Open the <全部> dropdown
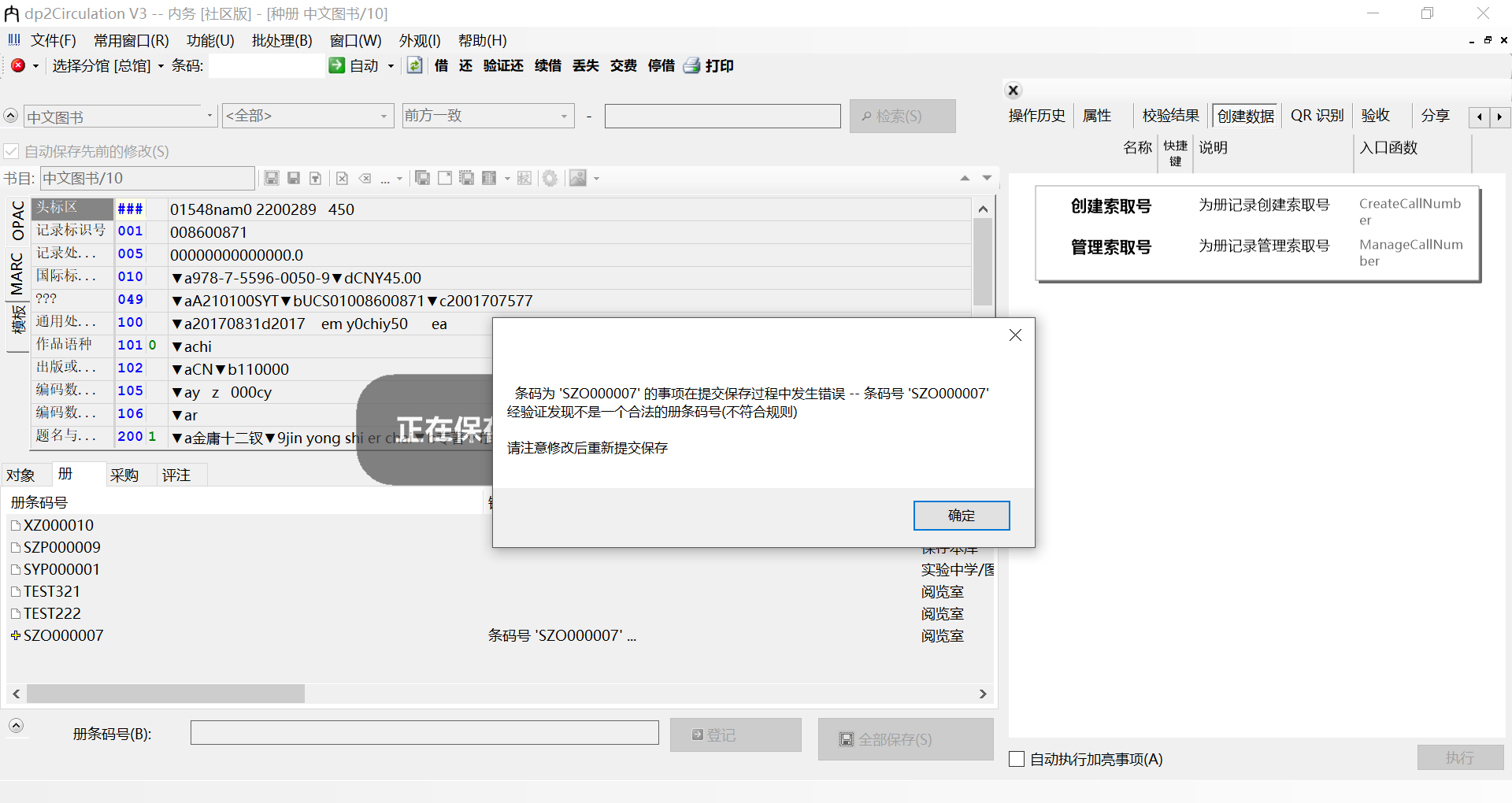The width and height of the screenshot is (1512, 803). [385, 116]
